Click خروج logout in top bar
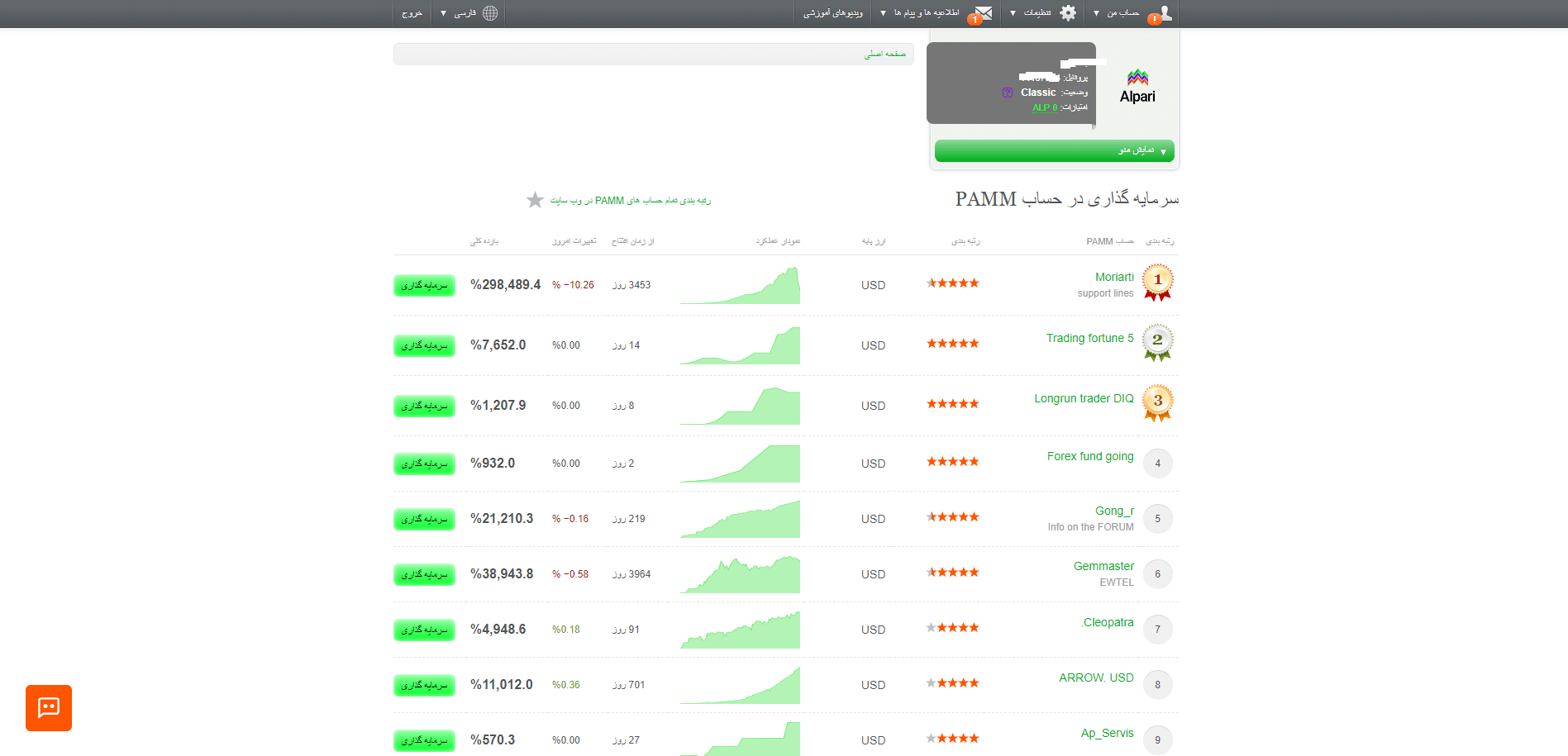The width and height of the screenshot is (1568, 756). (x=412, y=13)
